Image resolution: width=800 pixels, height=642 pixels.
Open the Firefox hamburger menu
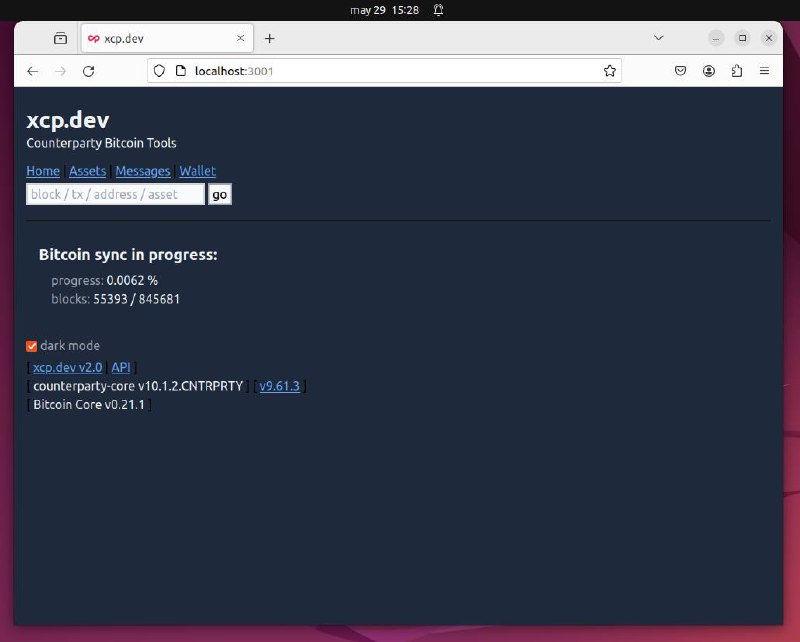(764, 71)
